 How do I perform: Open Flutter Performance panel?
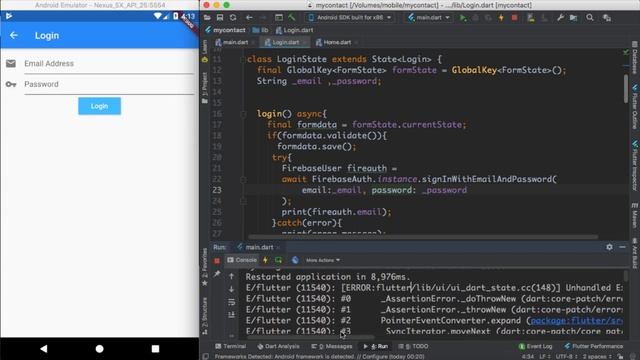[594, 346]
